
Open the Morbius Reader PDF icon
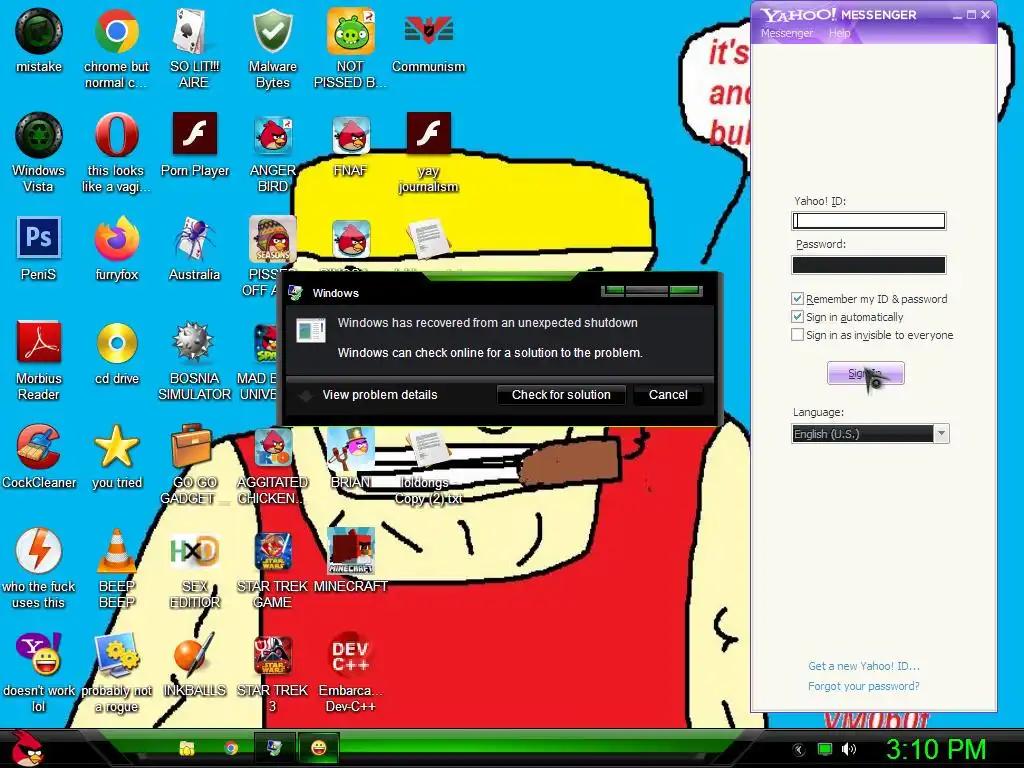[x=39, y=342]
